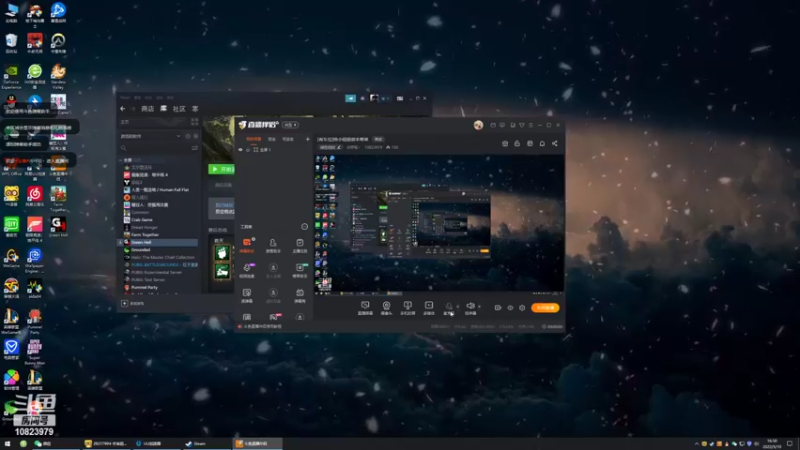Image resolution: width=800 pixels, height=450 pixels.
Task: Click the record video icon in Douyu
Action: point(497,308)
